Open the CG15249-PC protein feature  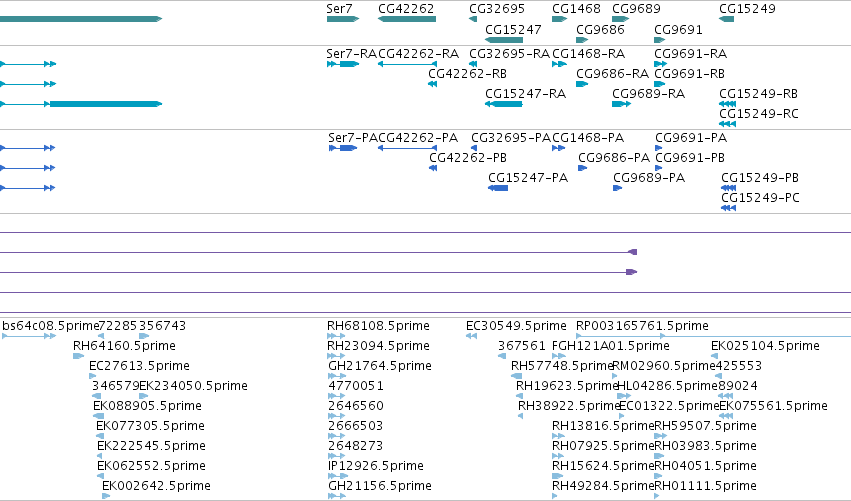(x=728, y=208)
